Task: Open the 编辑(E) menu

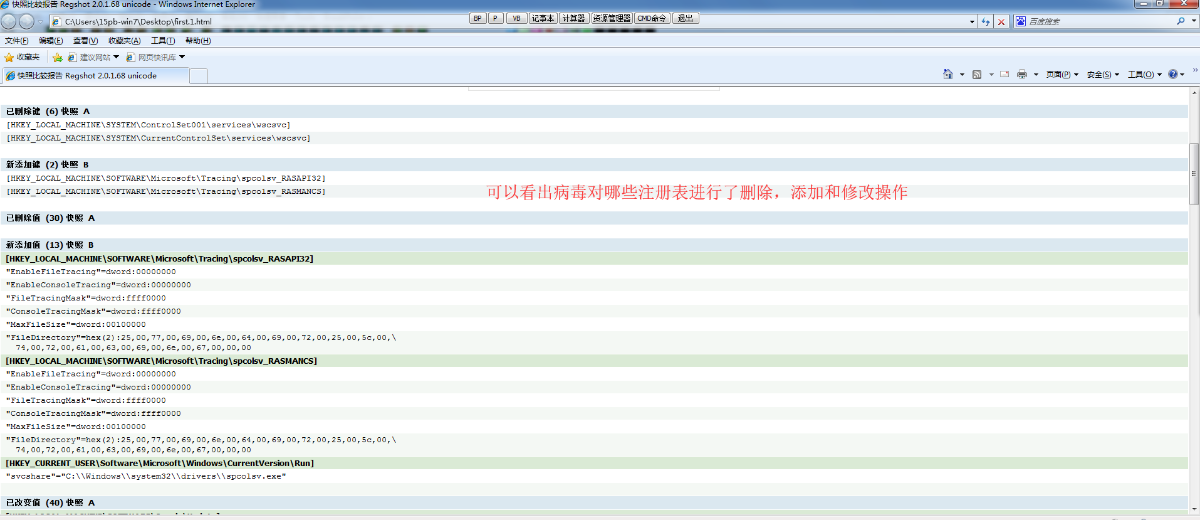Action: (x=50, y=41)
